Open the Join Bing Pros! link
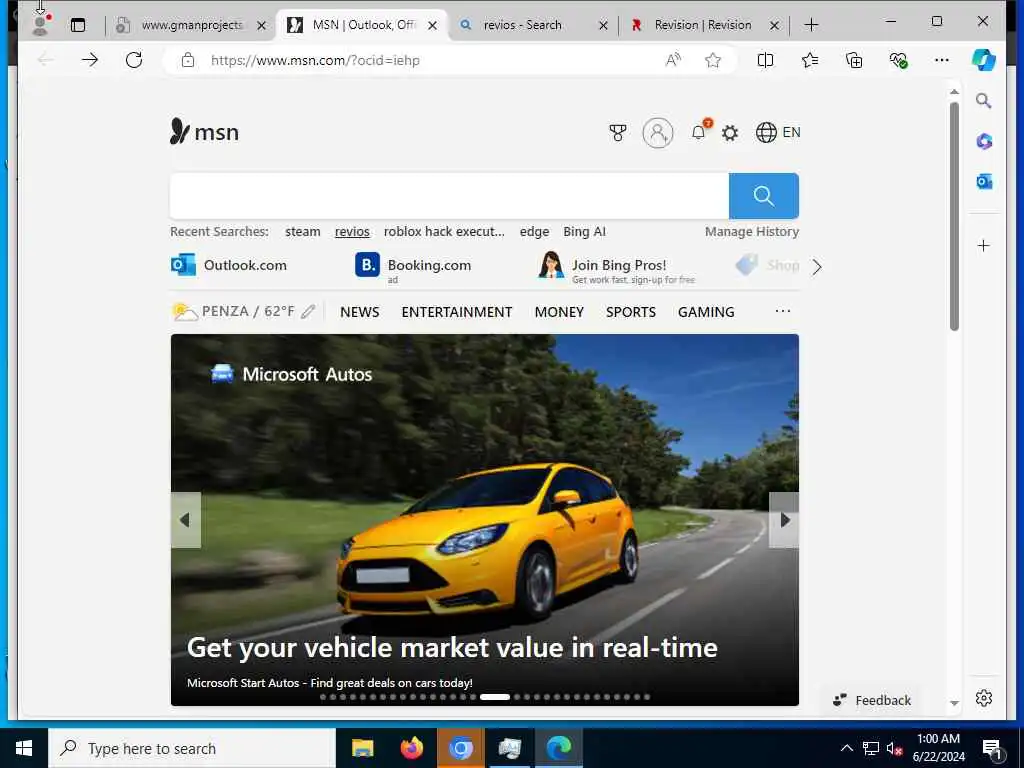The width and height of the screenshot is (1024, 768). coord(617,268)
